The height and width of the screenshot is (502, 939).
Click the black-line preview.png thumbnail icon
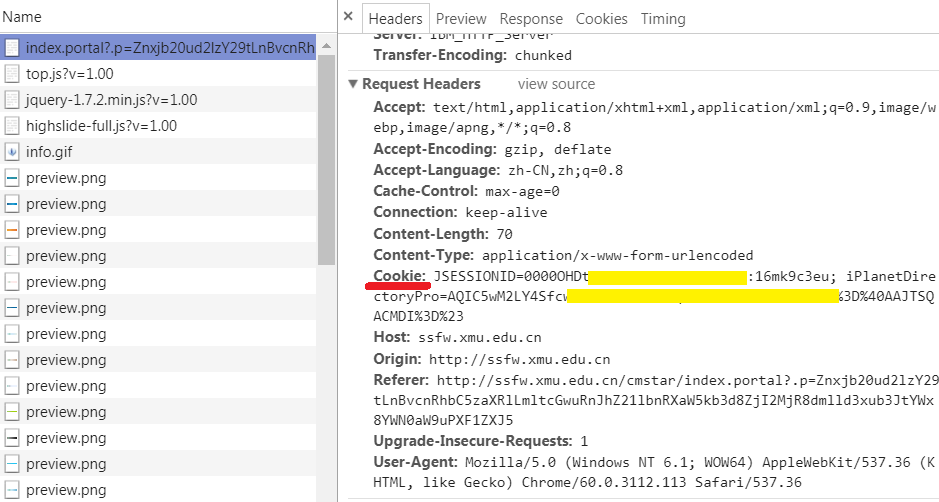(12, 438)
